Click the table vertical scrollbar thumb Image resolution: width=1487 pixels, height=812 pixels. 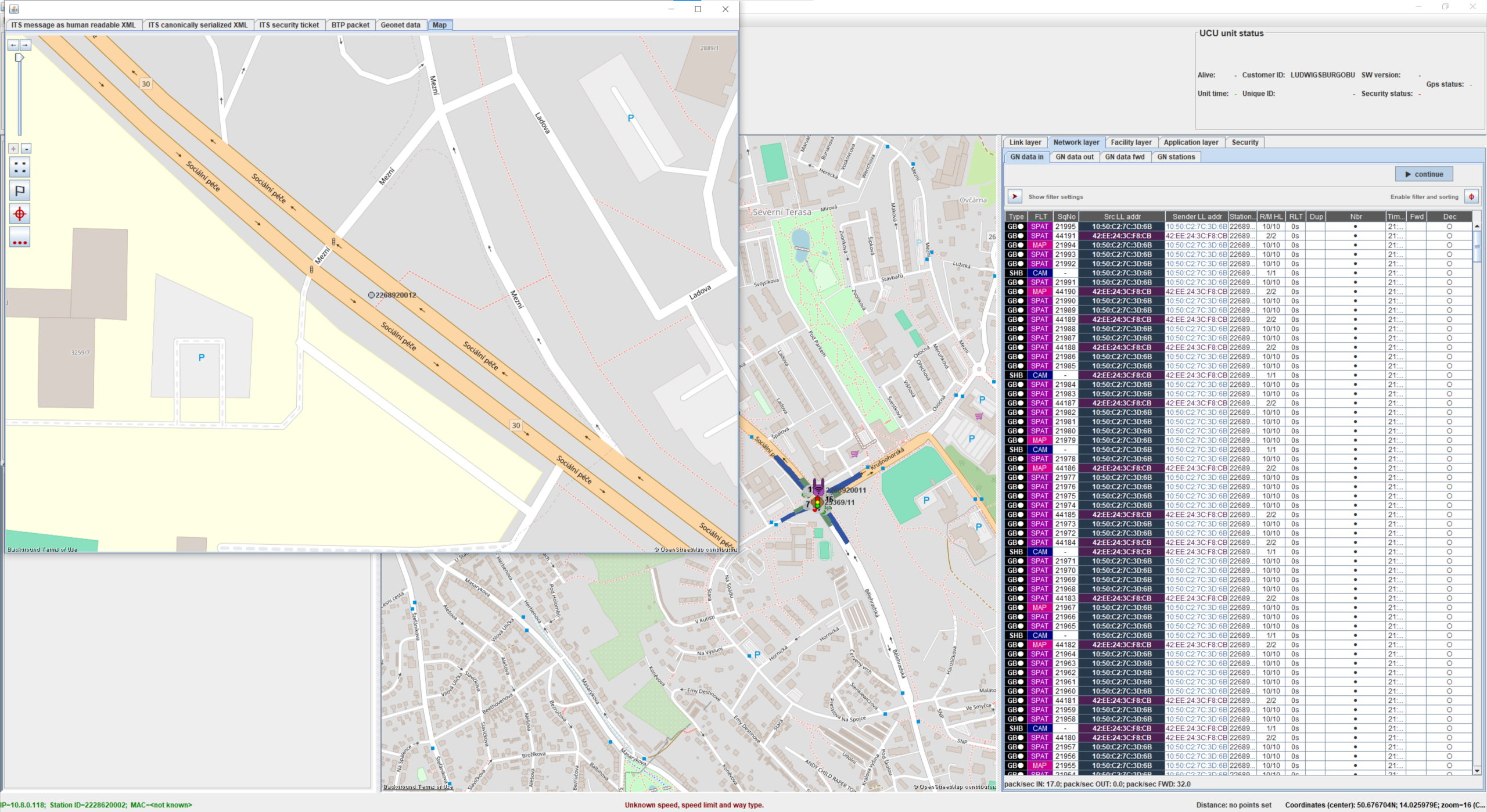point(1477,247)
